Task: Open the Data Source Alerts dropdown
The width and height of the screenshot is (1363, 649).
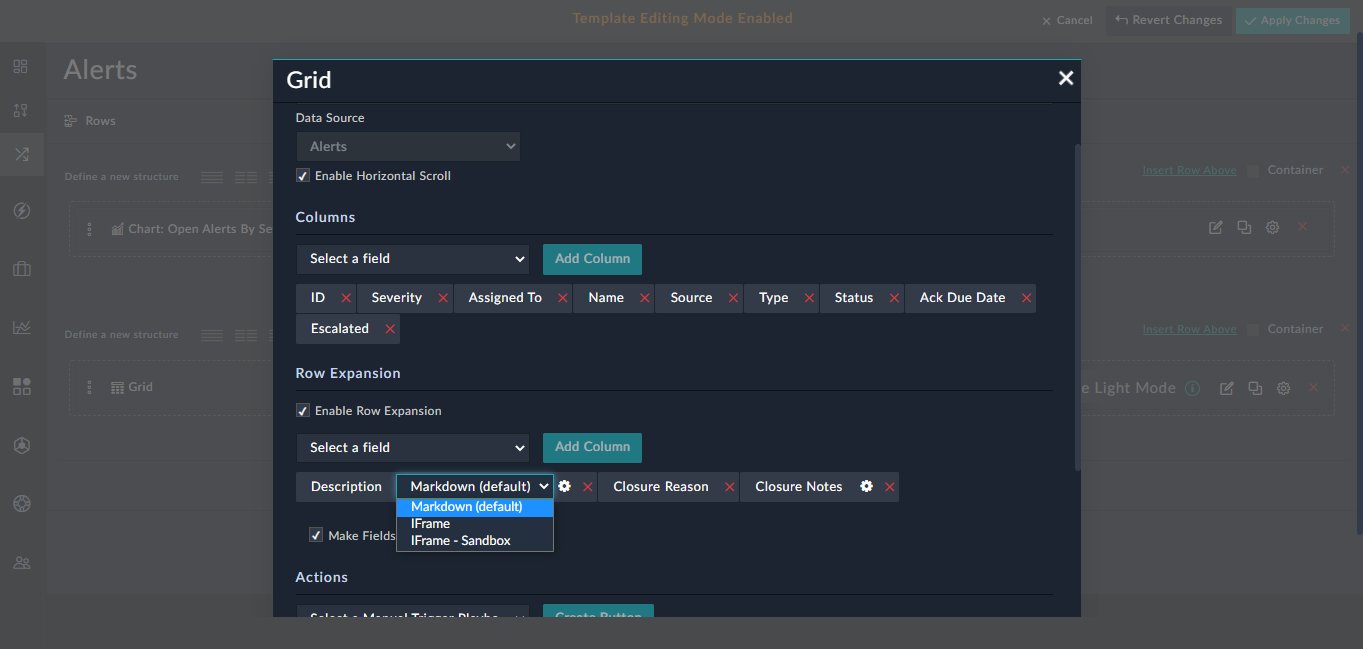Action: pyautogui.click(x=407, y=146)
